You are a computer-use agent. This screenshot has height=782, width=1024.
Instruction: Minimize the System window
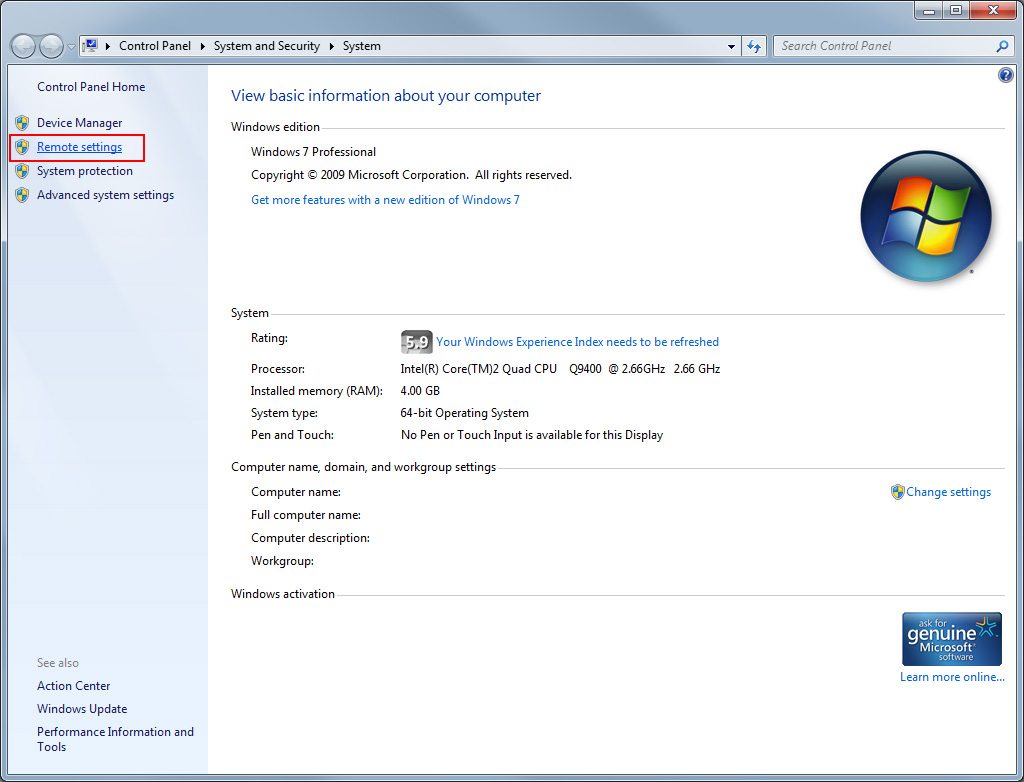click(929, 10)
